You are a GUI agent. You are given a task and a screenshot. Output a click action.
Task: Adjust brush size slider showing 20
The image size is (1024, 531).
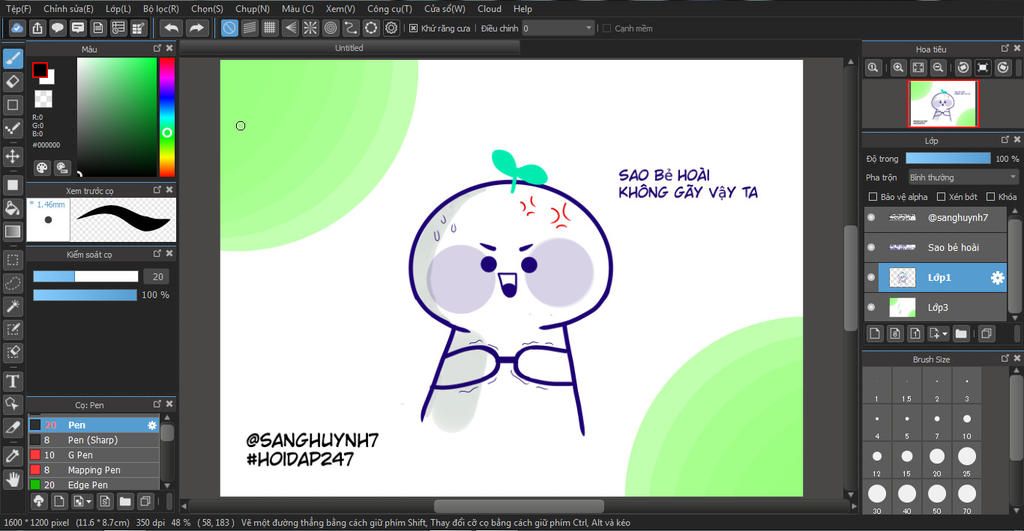tap(86, 277)
